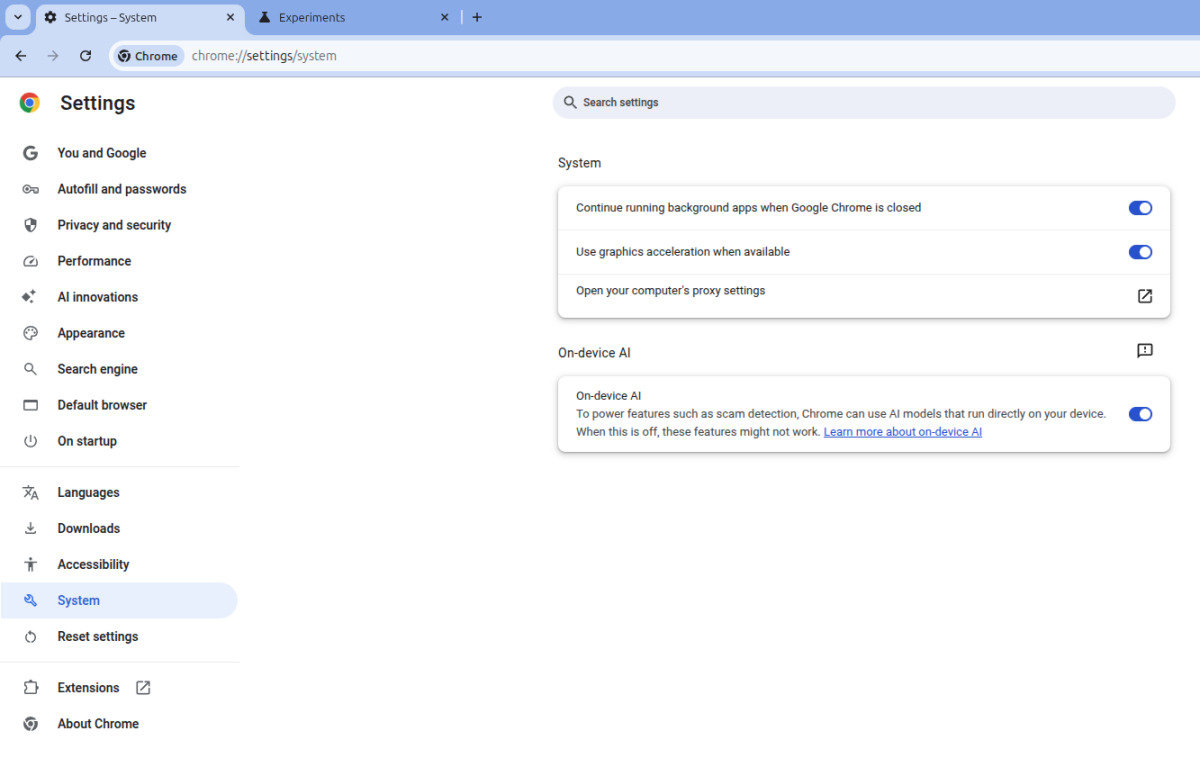
Task: Open a new tab with the plus button
Action: click(x=477, y=17)
